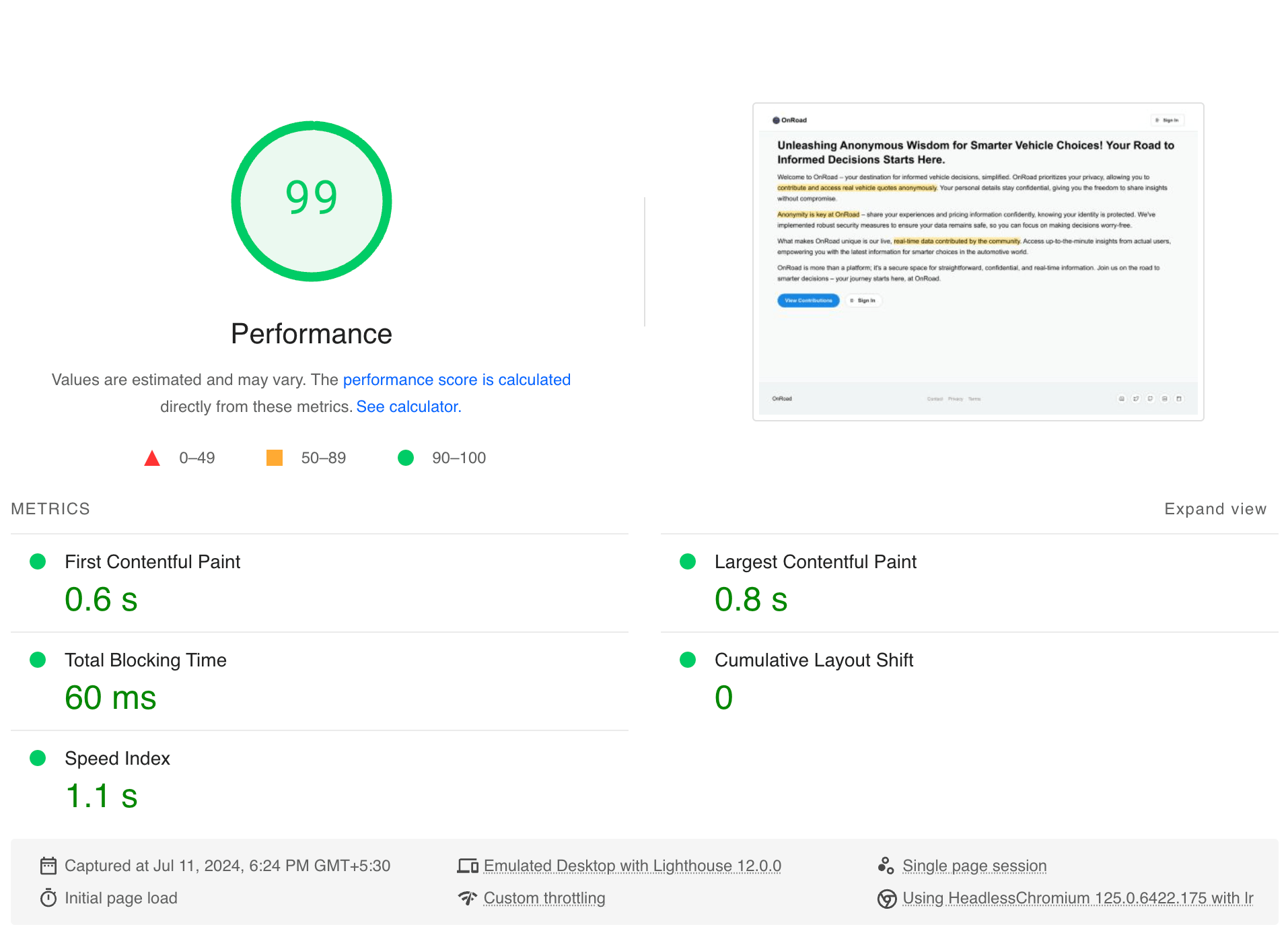The image size is (1288, 931).
Task: Click the stopwatch icon next to Initial page load
Action: pyautogui.click(x=47, y=898)
